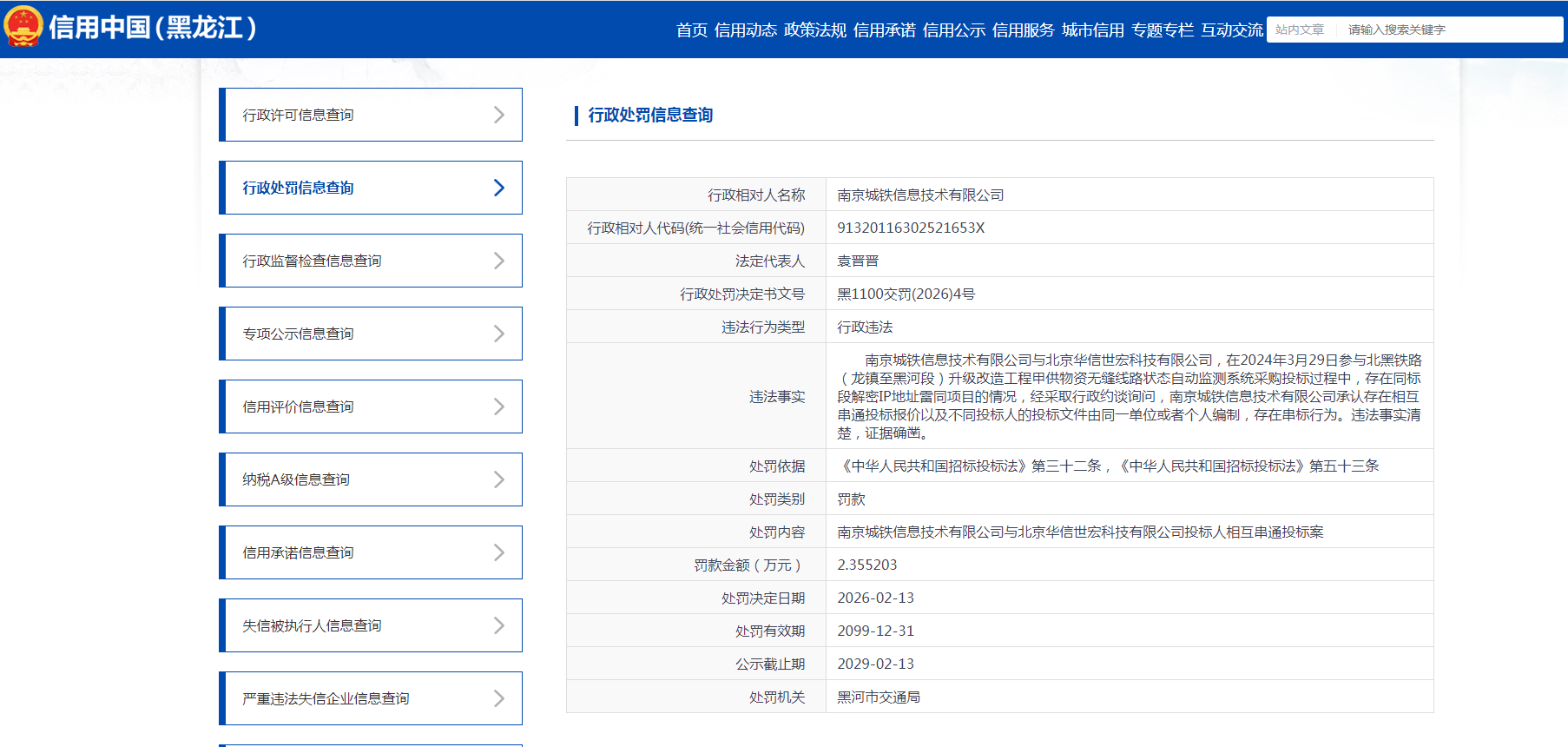Screen dimensions: 1568x747
Task: Expand 失信被执行人信息查询 sidebar entry
Action: click(x=498, y=625)
